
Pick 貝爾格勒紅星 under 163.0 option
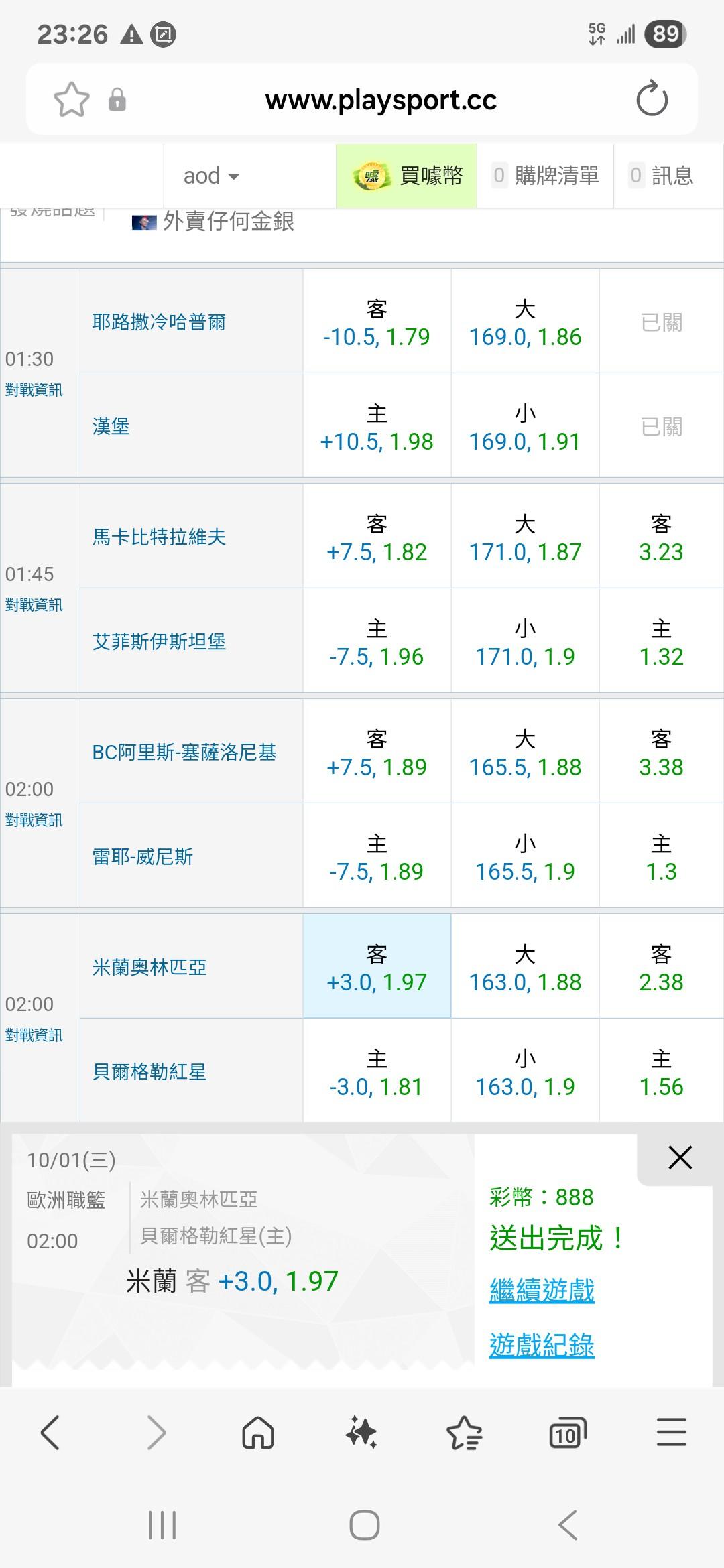[525, 1071]
